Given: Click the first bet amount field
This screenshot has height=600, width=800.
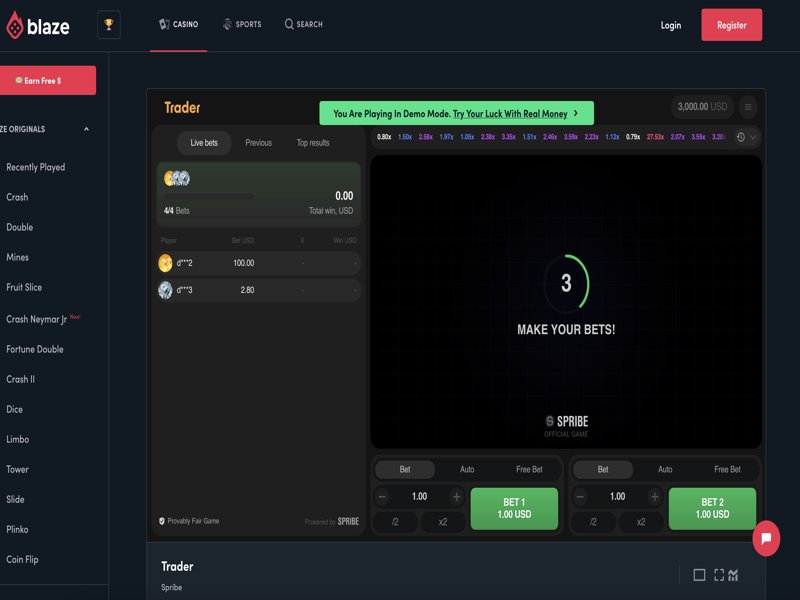Looking at the screenshot, I should (419, 496).
